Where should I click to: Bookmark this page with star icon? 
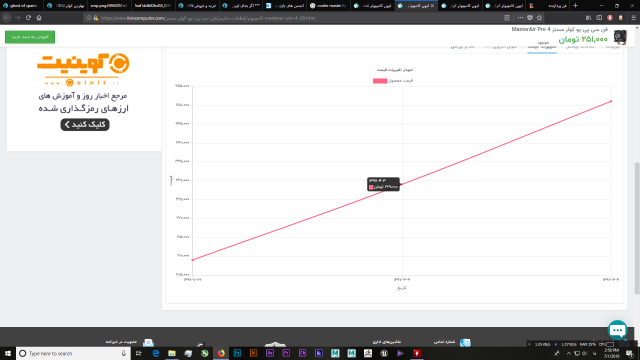[539, 18]
